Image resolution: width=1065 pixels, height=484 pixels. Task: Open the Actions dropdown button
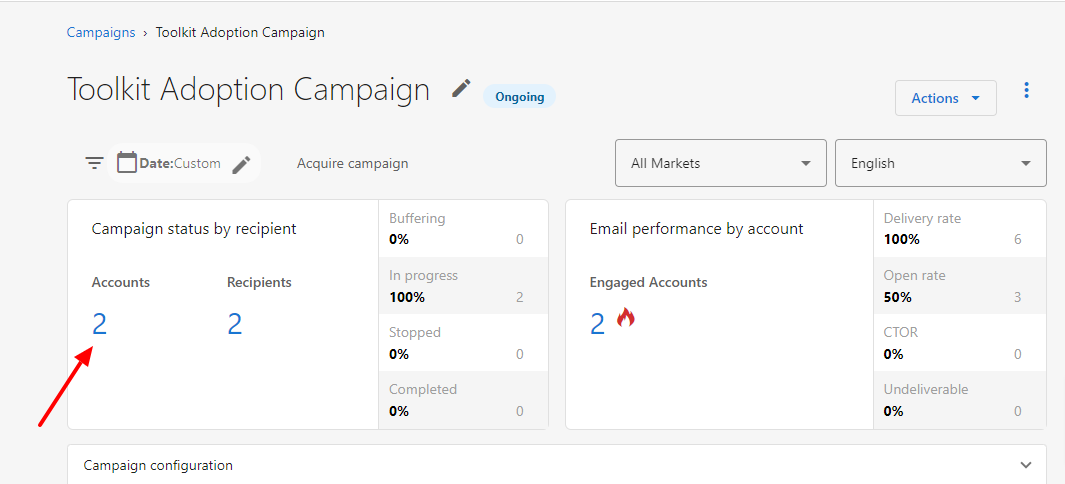click(x=945, y=98)
